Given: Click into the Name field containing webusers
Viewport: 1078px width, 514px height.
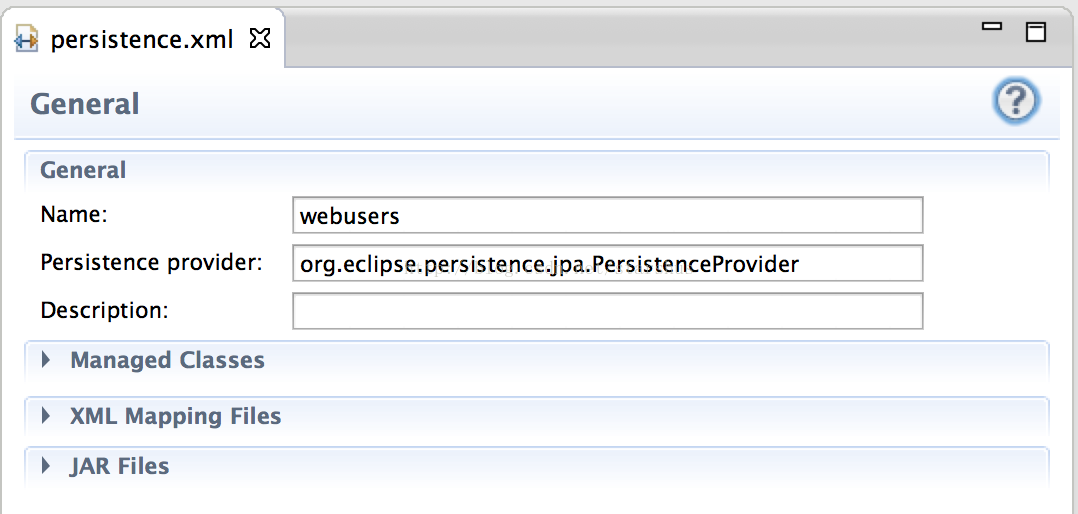Looking at the screenshot, I should point(608,216).
